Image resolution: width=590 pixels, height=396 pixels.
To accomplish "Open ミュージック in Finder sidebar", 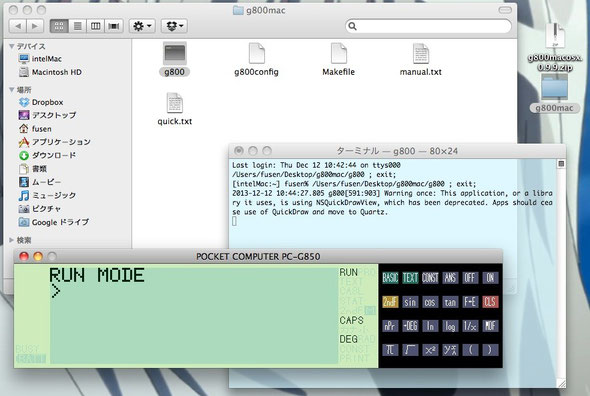I will point(47,195).
